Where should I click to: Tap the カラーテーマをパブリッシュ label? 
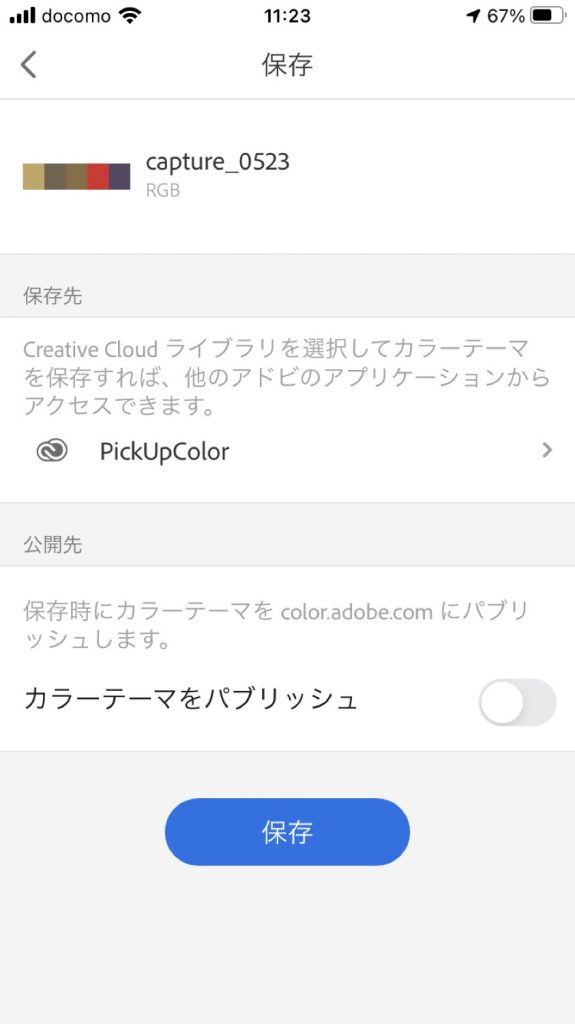point(190,699)
